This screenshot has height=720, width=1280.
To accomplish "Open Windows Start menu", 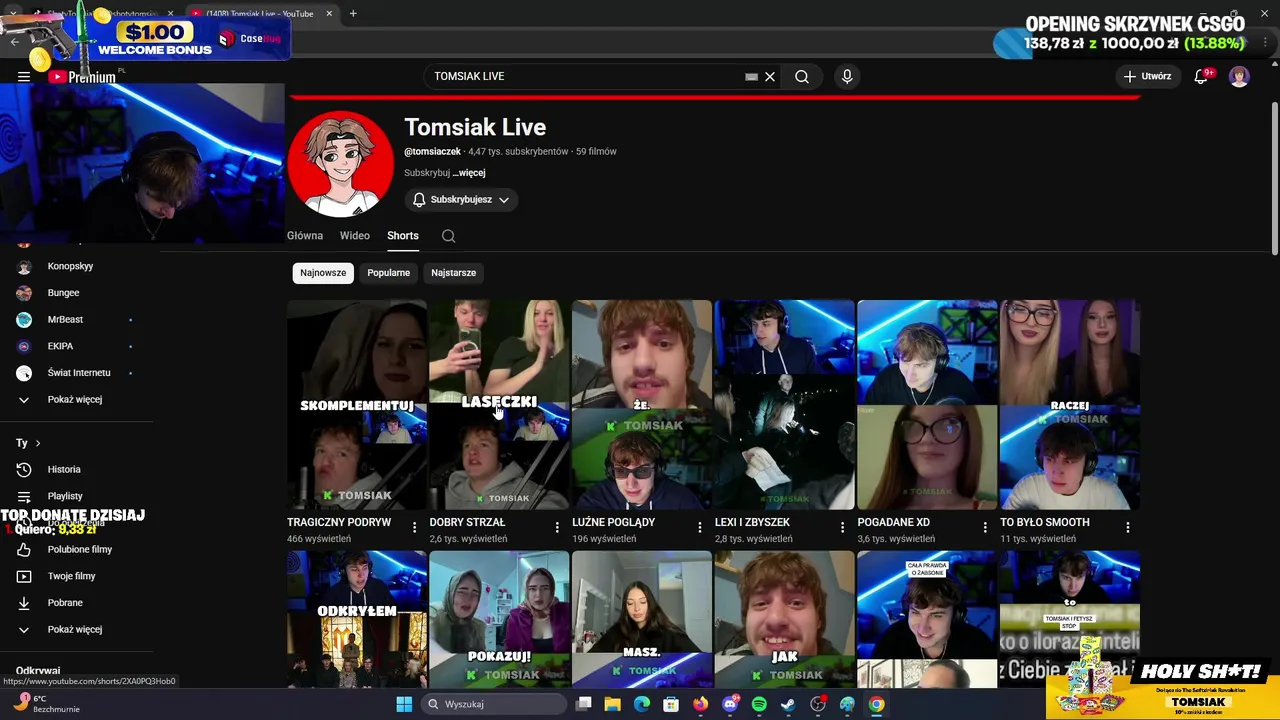I will point(404,704).
